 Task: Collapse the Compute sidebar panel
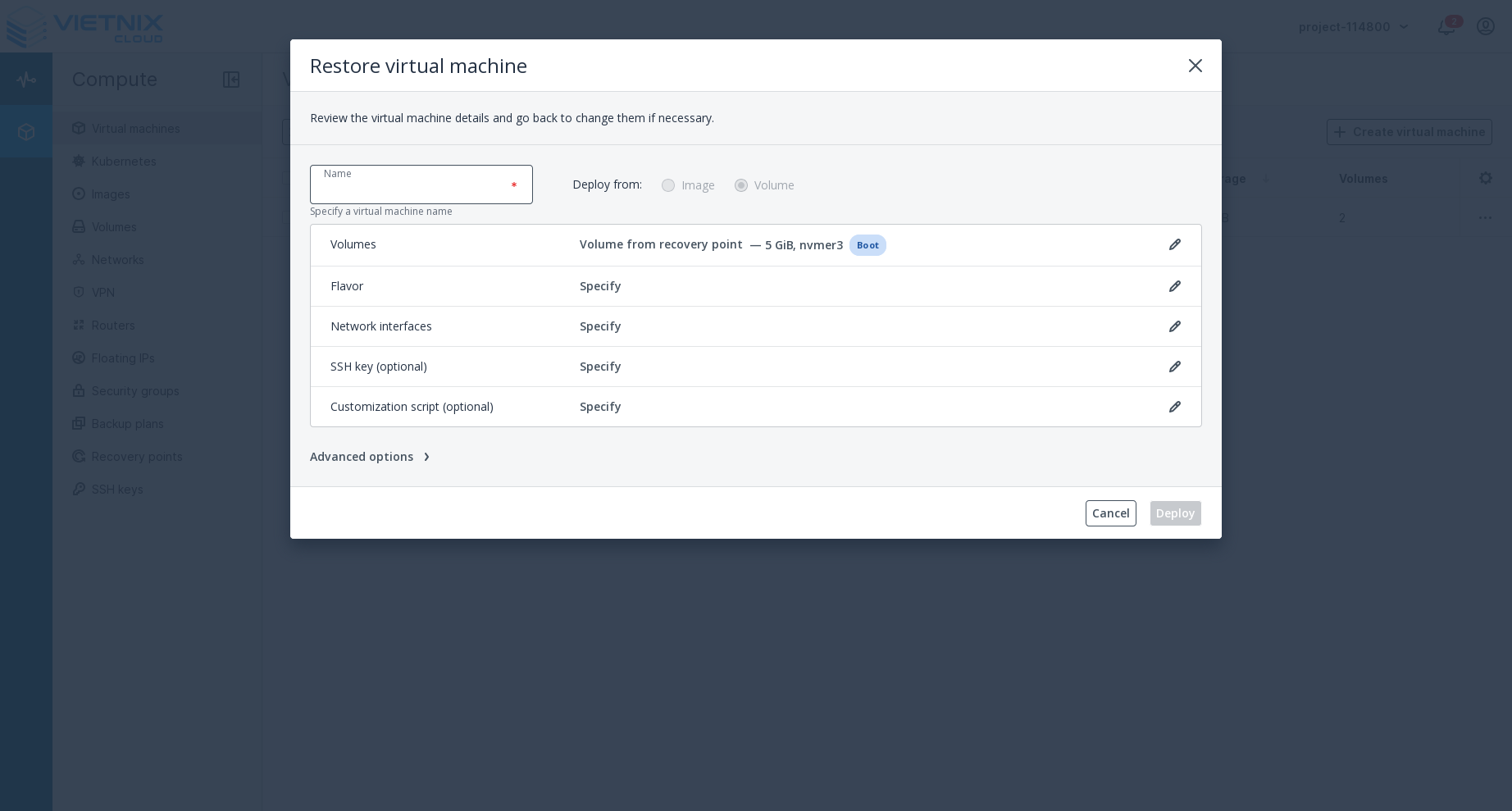[231, 80]
